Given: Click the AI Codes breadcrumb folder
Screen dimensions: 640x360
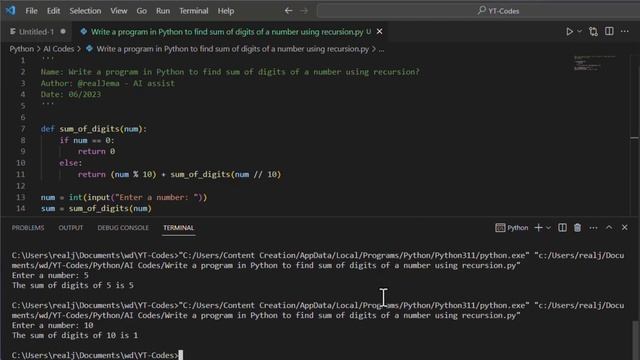Looking at the screenshot, I should 59,49.
